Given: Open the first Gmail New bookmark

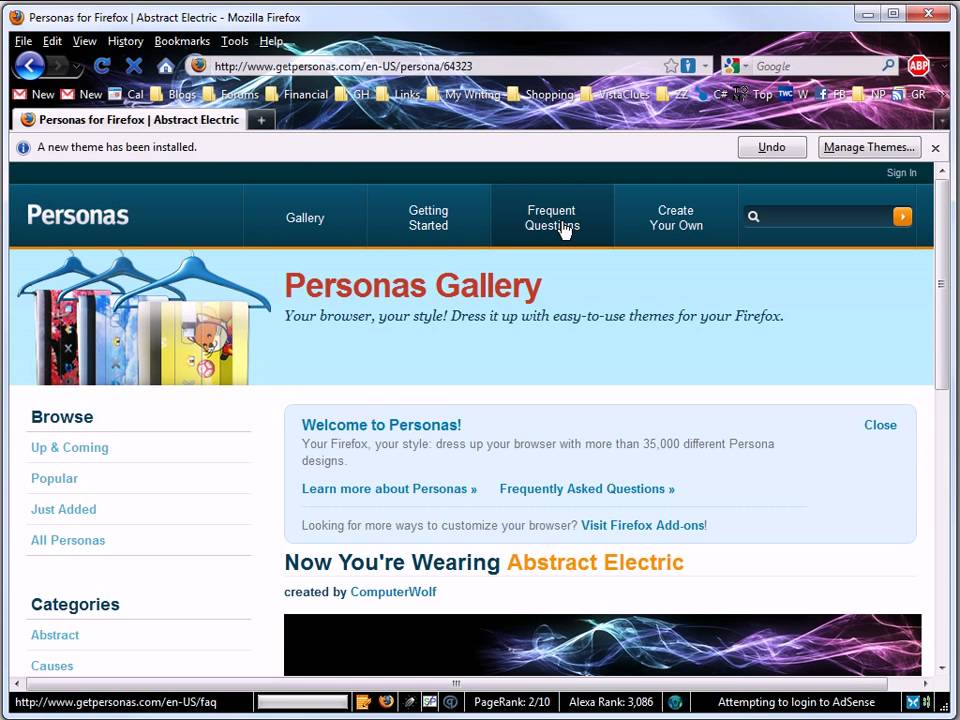Looking at the screenshot, I should click(34, 94).
